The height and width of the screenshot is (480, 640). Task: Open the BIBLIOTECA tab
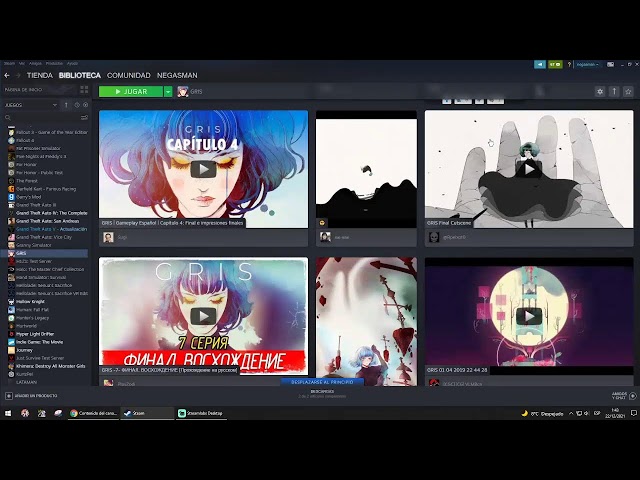(80, 76)
